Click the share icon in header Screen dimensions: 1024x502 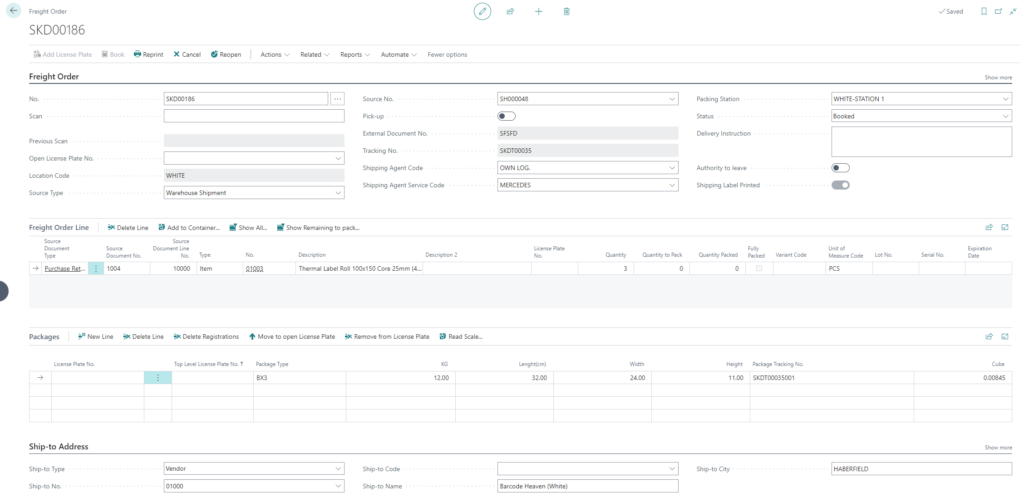[x=510, y=11]
